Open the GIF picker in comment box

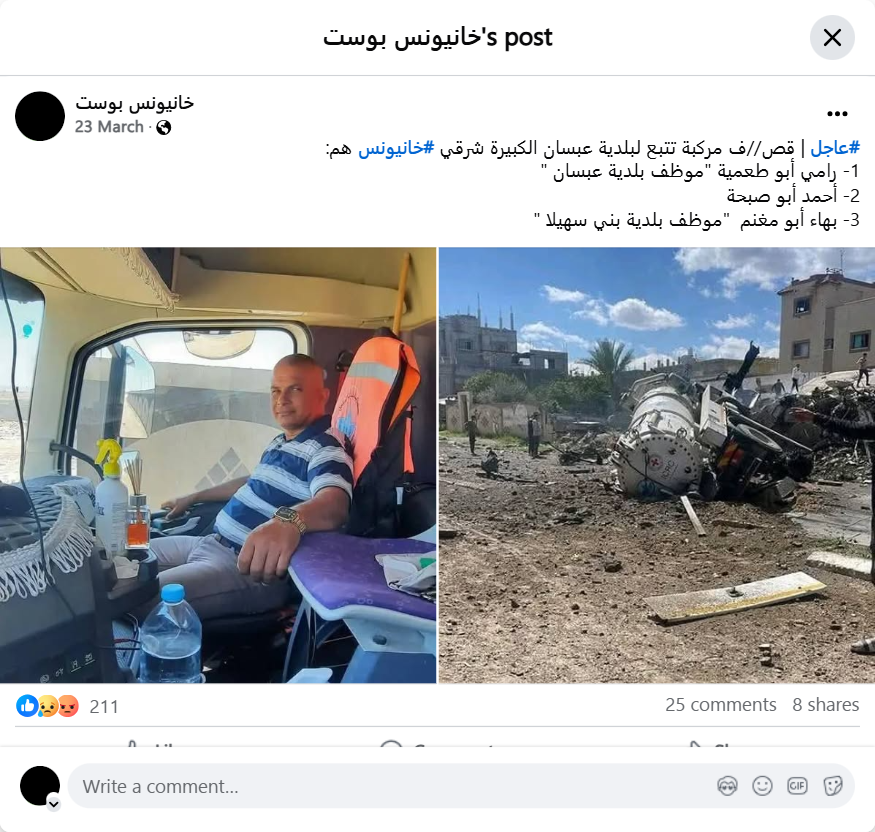coord(797,786)
